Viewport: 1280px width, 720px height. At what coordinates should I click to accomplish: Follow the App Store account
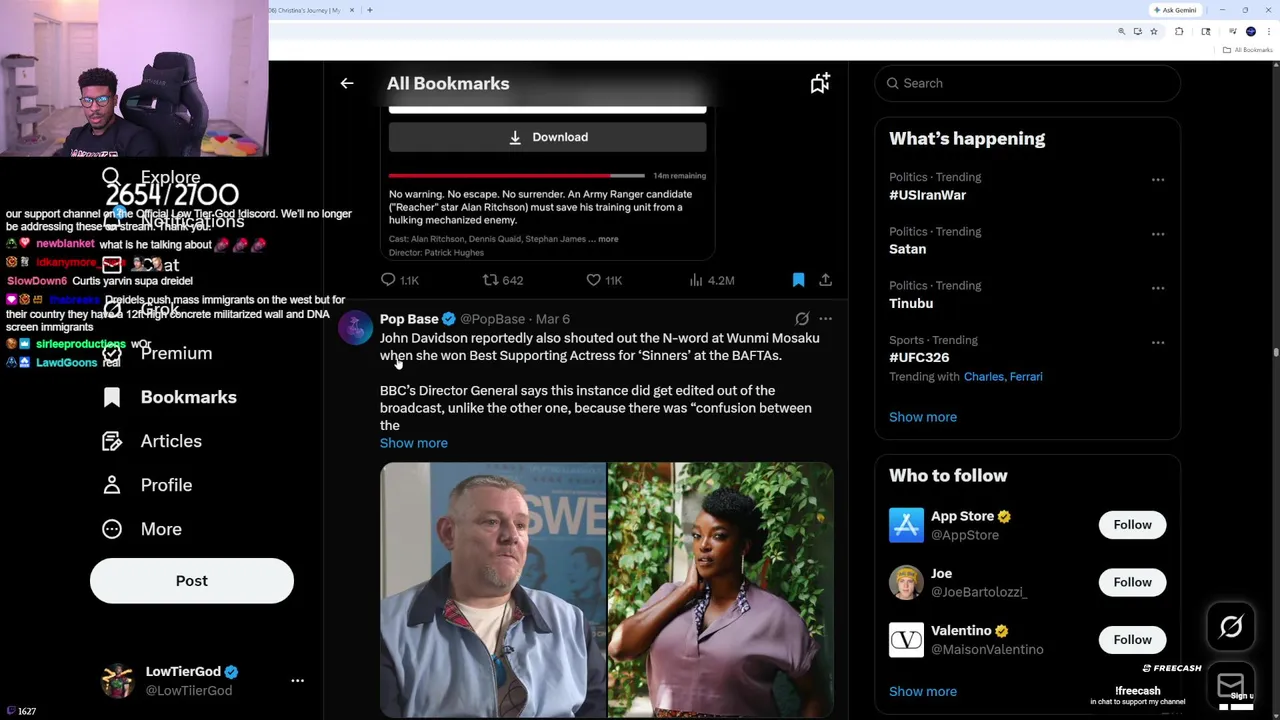(x=1132, y=525)
